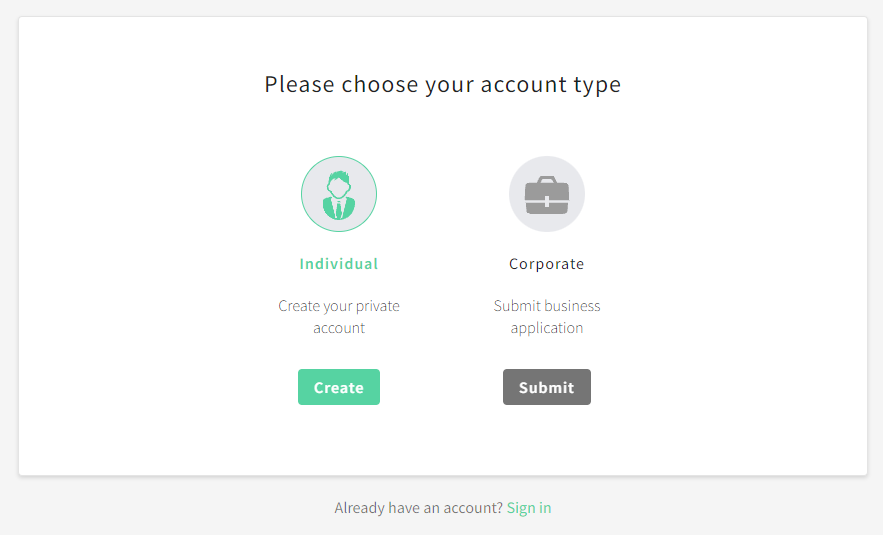Tap the man-with-tie icon above Individual
The width and height of the screenshot is (883, 535).
(339, 194)
